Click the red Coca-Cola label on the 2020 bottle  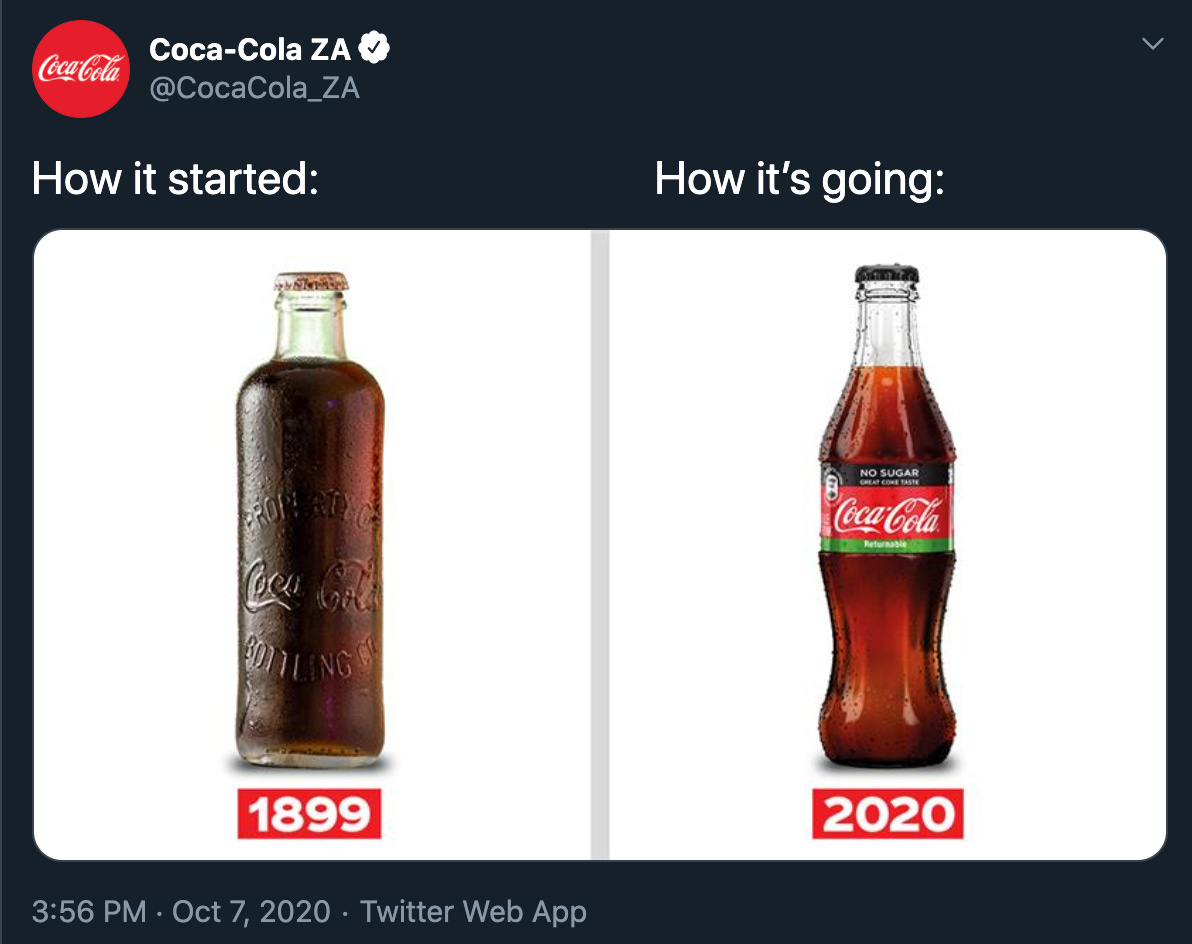pyautogui.click(x=887, y=513)
